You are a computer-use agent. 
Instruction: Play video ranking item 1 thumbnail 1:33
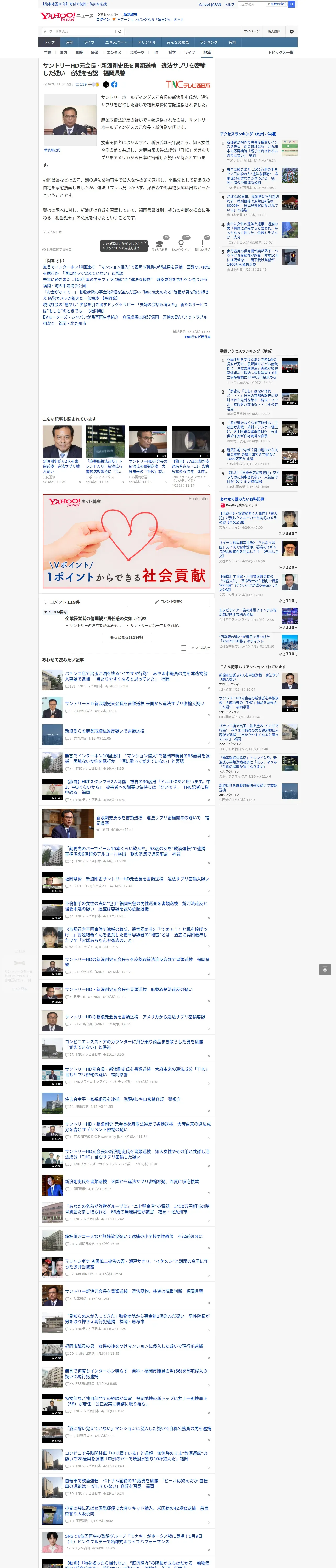point(290,365)
